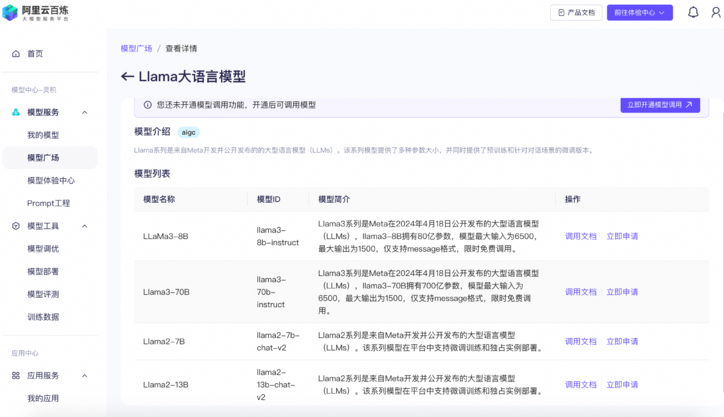Select the Llama3-70B model name cell
Viewport: 724px width, 417px height.
(x=166, y=292)
